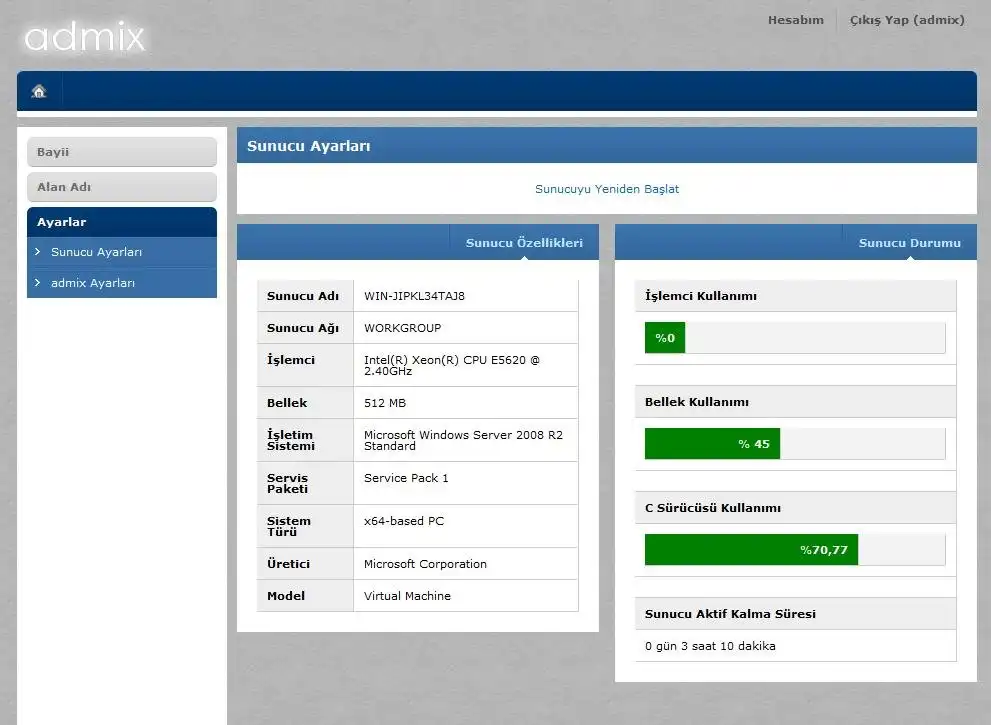
Task: Click the Üretici row label
Action: pyautogui.click(x=288, y=564)
